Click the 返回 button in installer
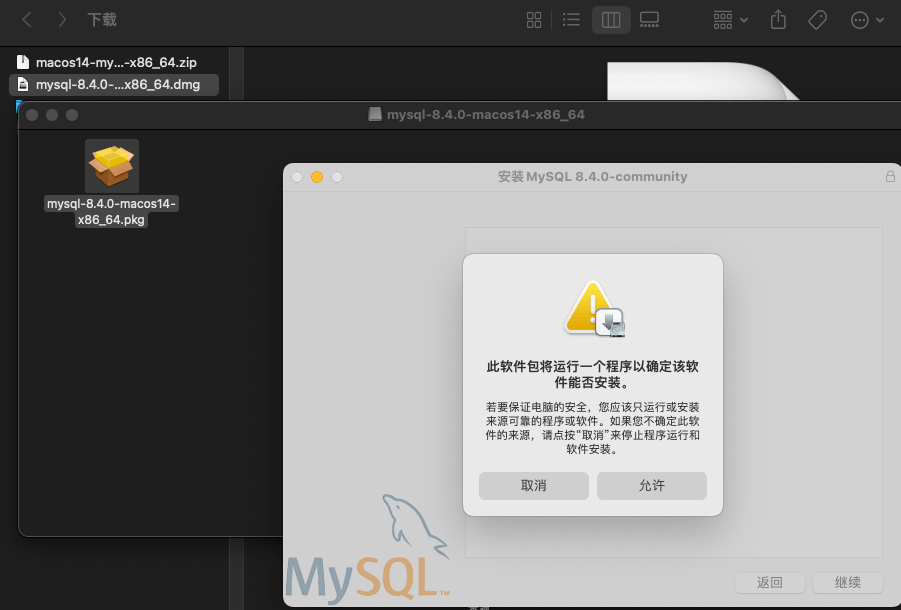 click(769, 582)
